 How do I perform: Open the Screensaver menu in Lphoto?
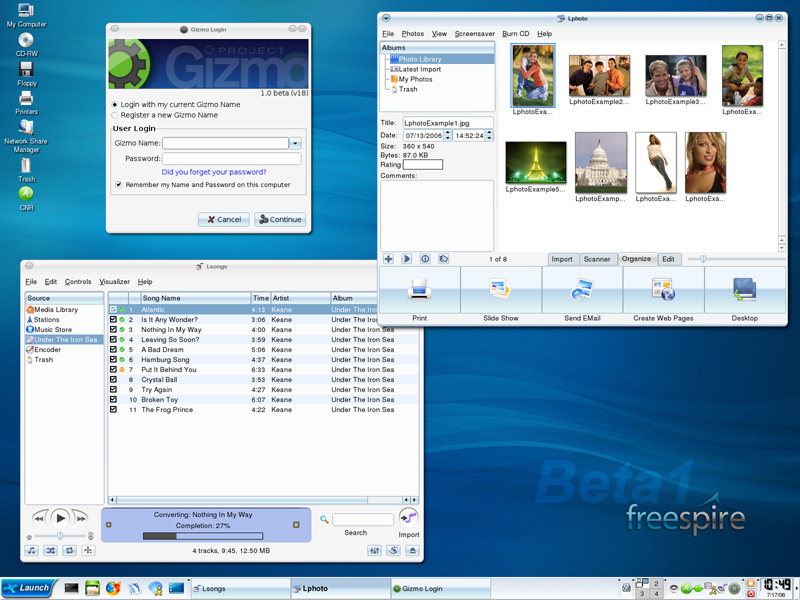coord(474,34)
